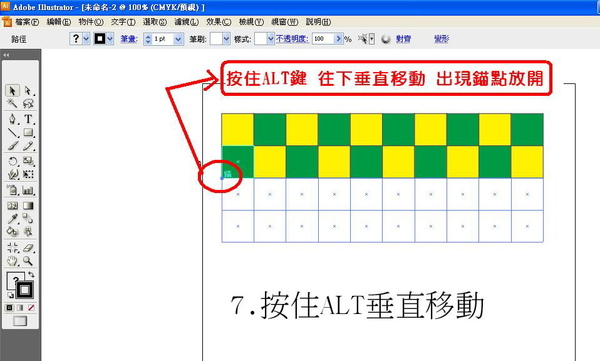Select the Direct Selection tool
600x361 pixels.
pos(28,90)
